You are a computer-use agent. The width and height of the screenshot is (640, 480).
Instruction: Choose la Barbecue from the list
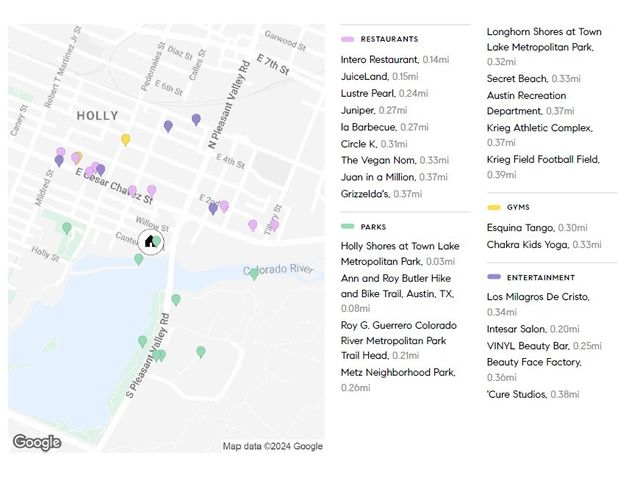click(384, 127)
